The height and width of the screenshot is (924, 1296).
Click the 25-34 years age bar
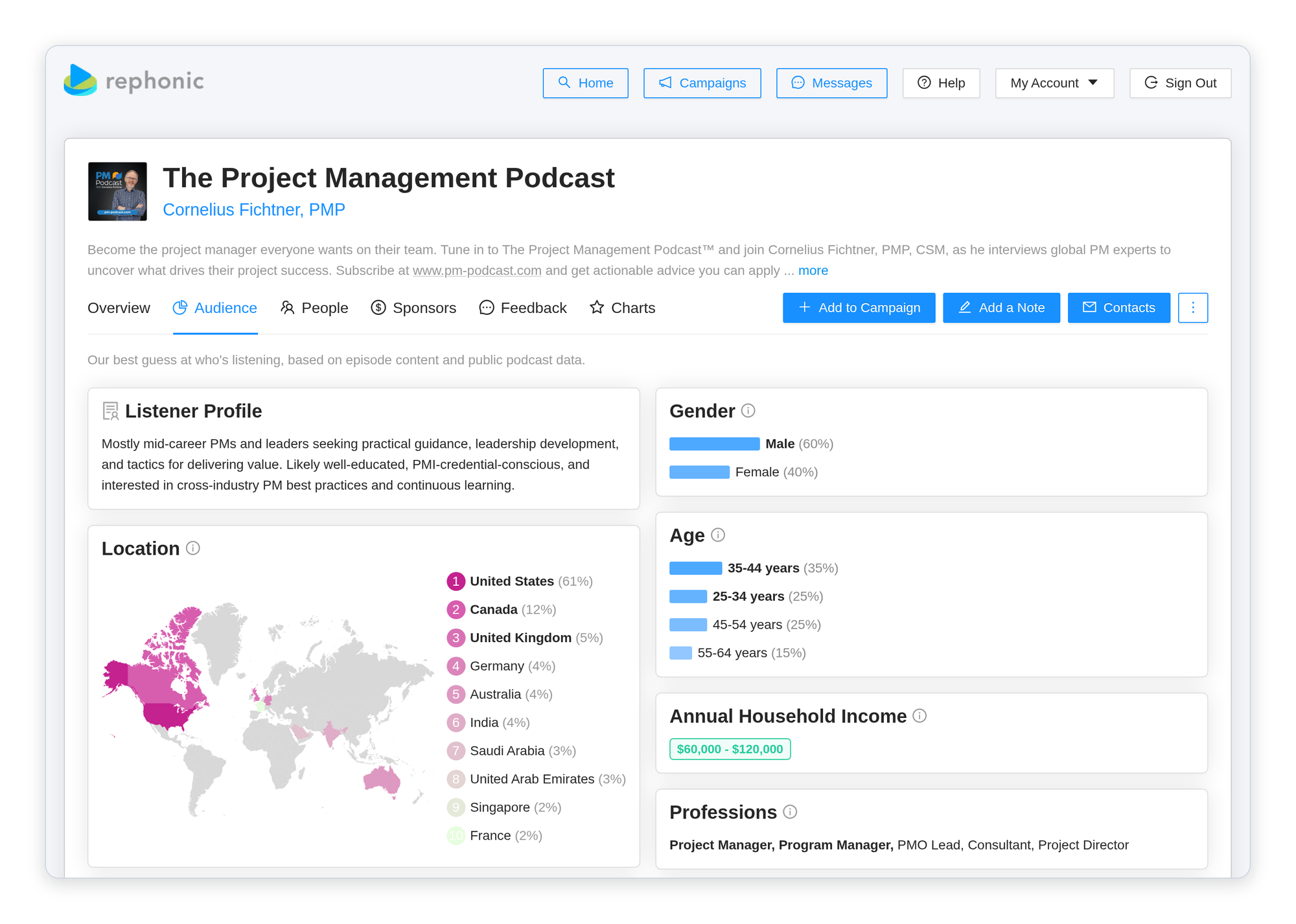click(x=688, y=597)
